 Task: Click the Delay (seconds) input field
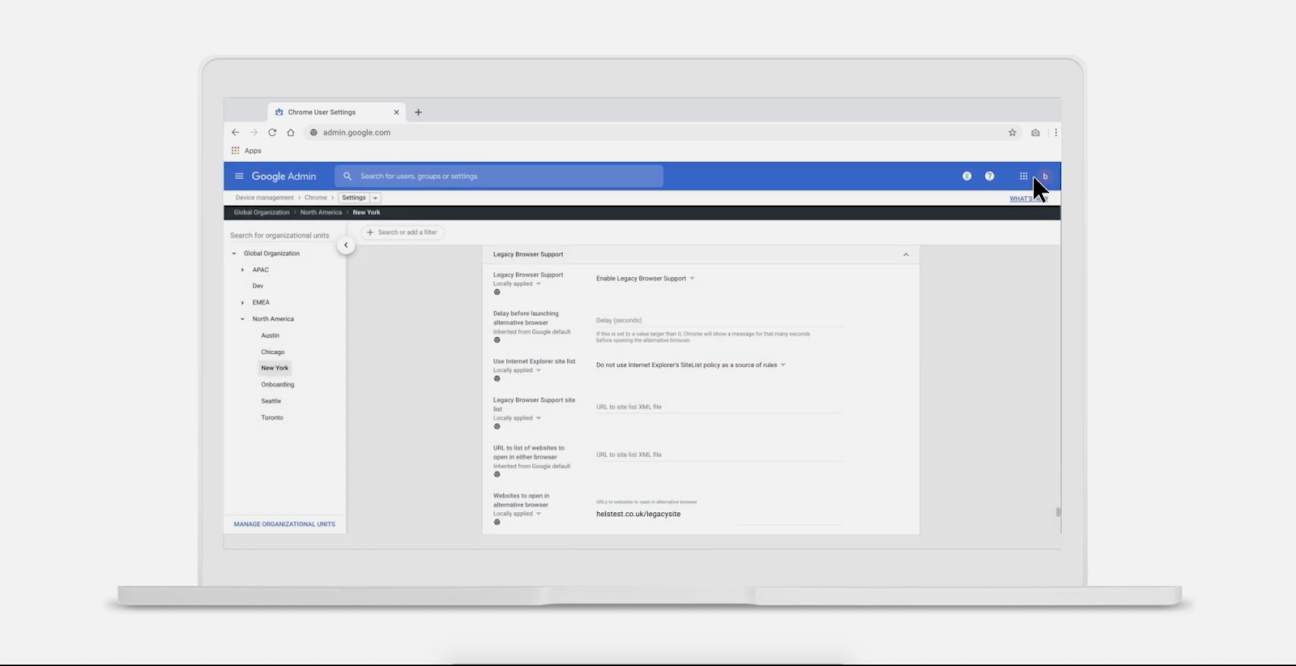pyautogui.click(x=718, y=321)
